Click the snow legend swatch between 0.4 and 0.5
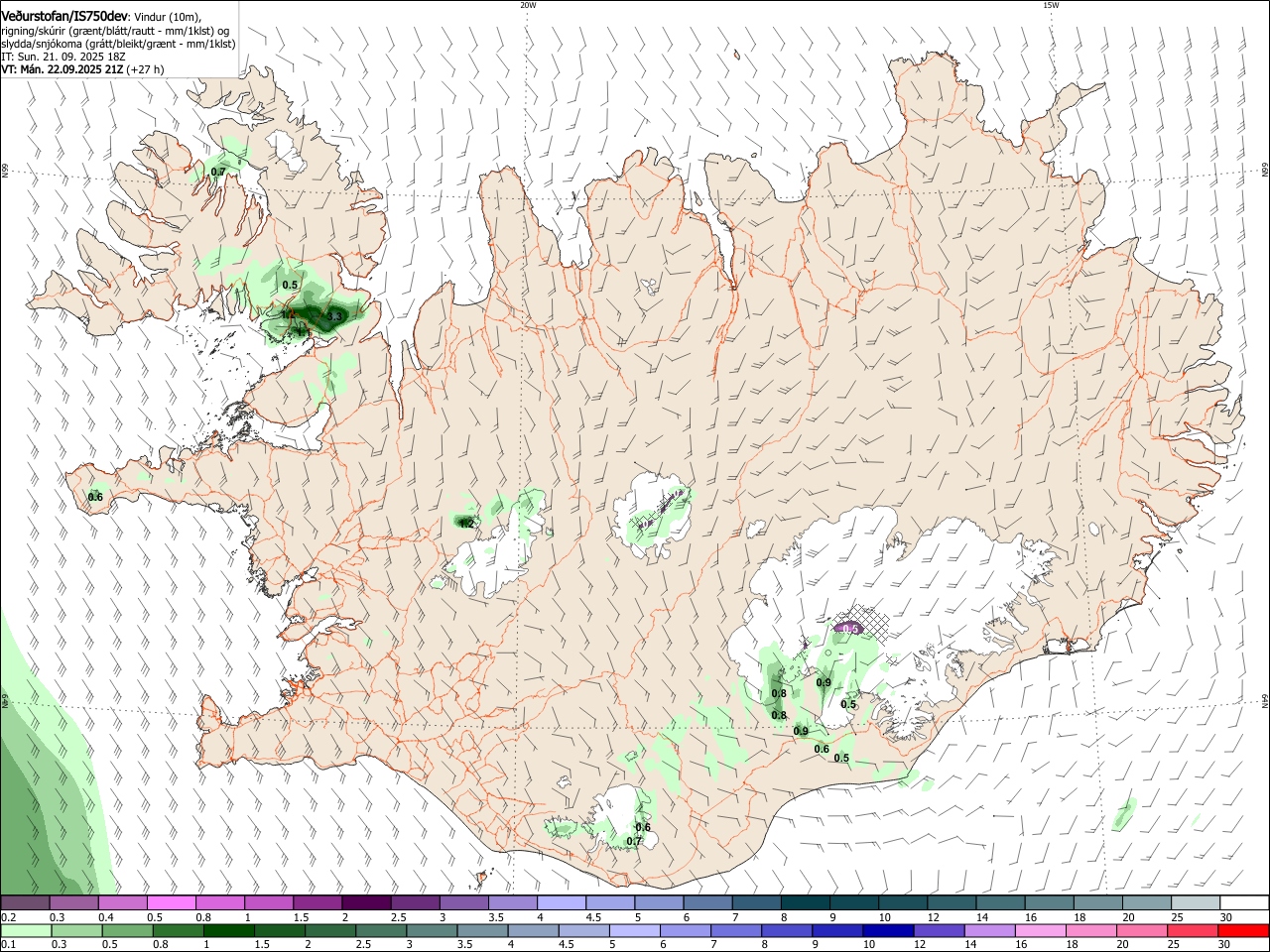This screenshot has height=952, width=1270. click(x=123, y=902)
